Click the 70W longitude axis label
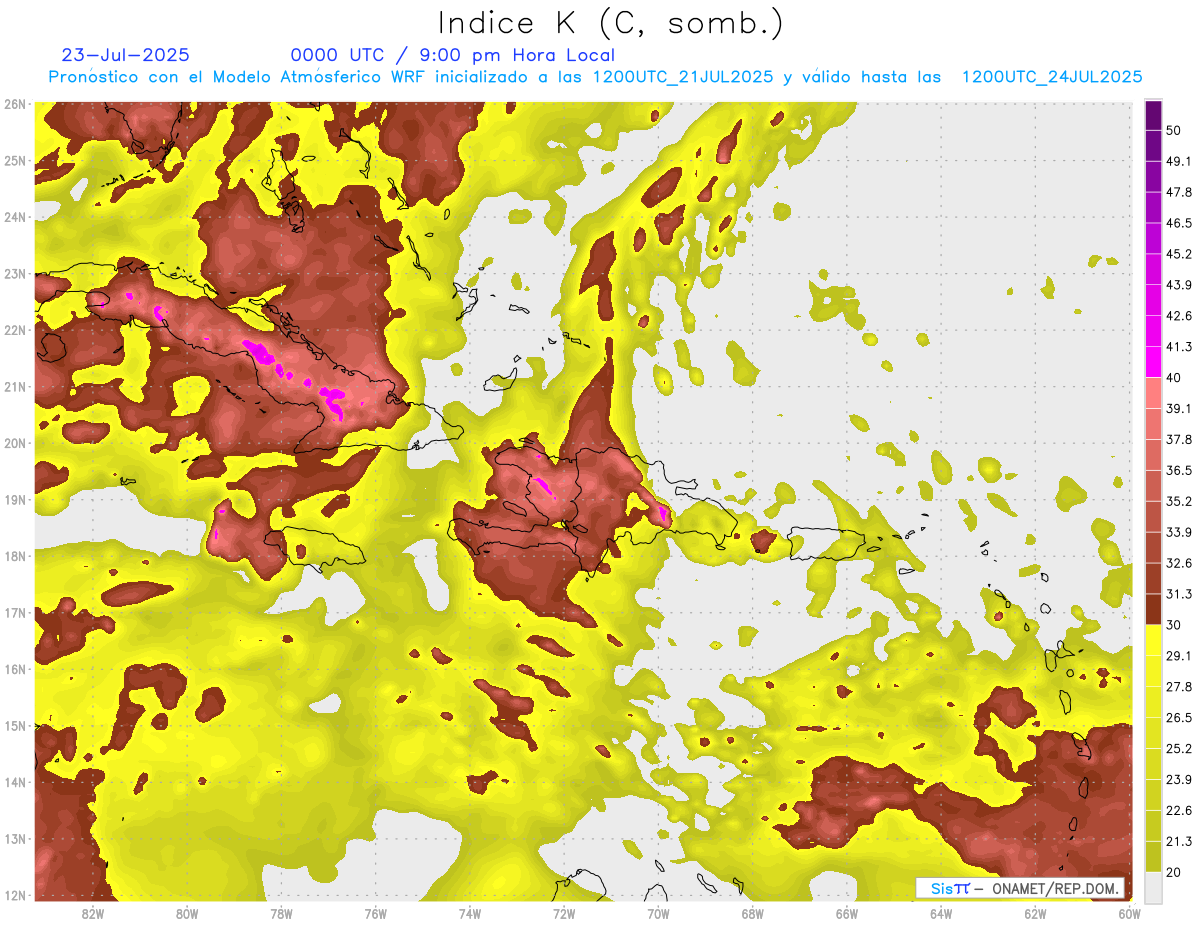Viewport: 1200px width, 927px height. pyautogui.click(x=658, y=913)
